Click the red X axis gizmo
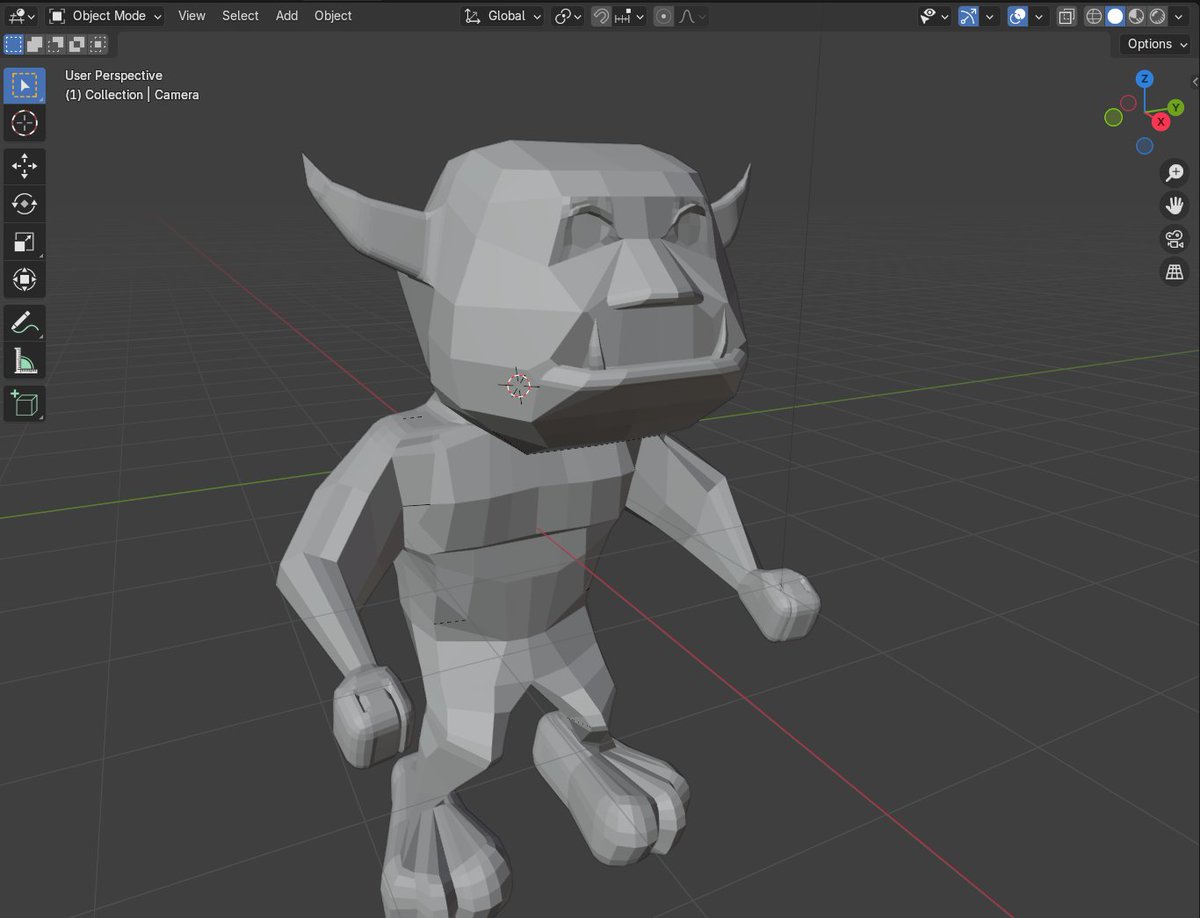This screenshot has width=1200, height=918. [x=1161, y=121]
